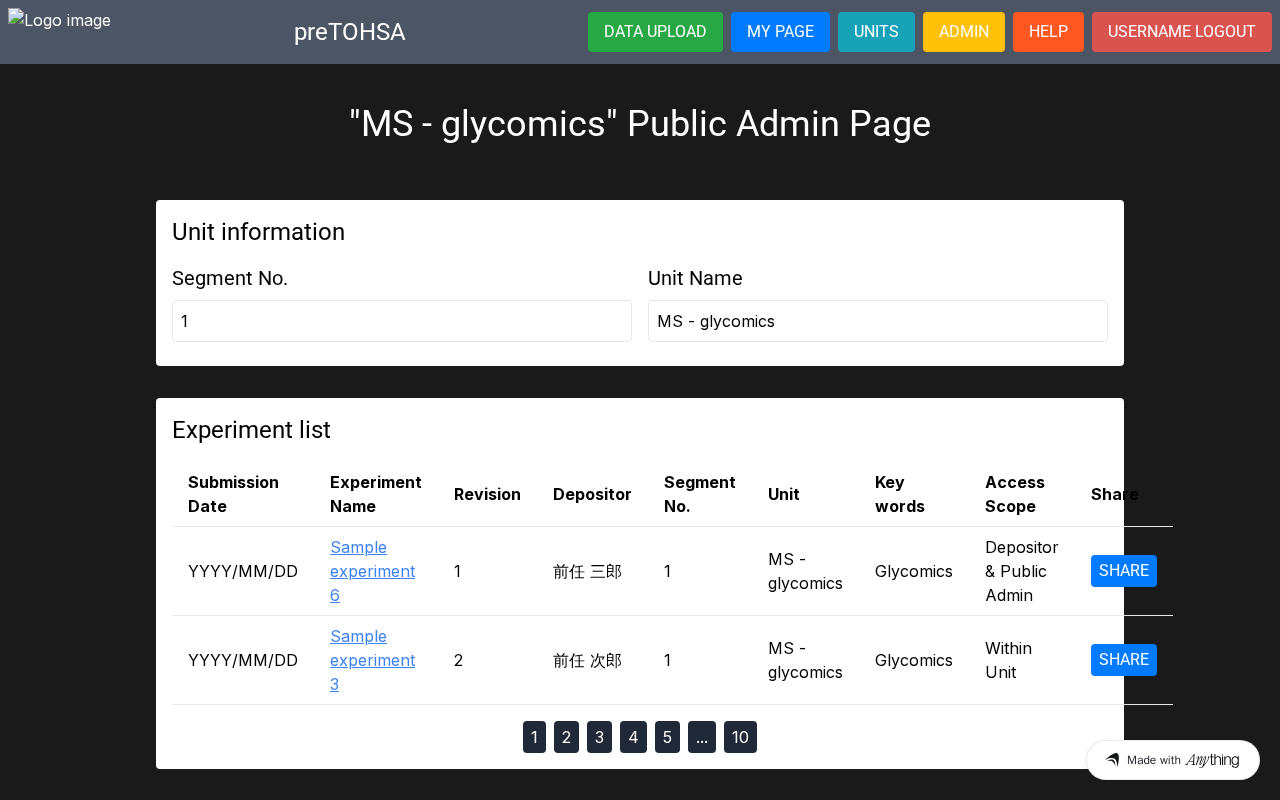Focus the Unit Name input field
This screenshot has width=1280, height=800.
click(877, 321)
